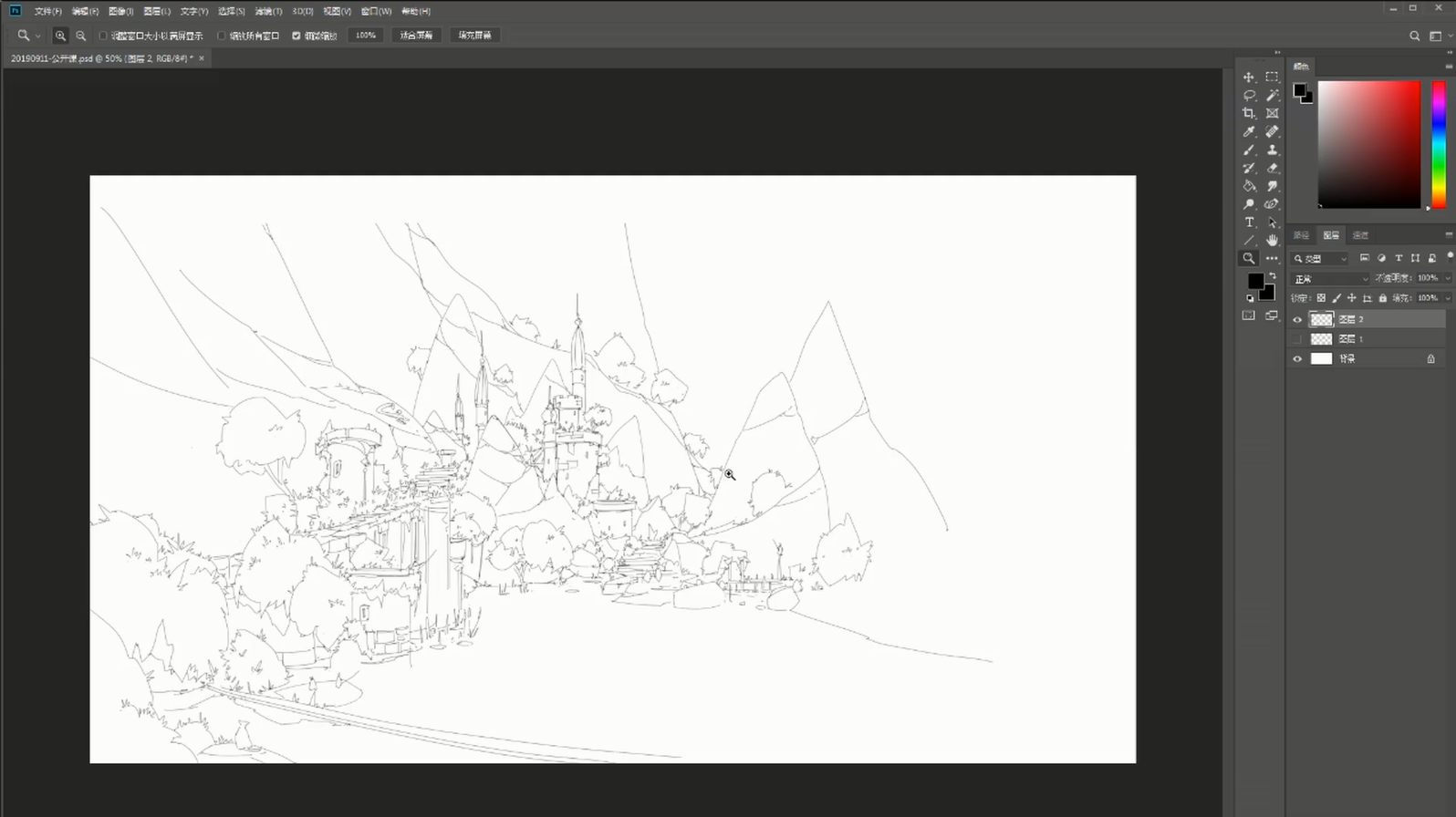Choose the Zoom Out magnifier mode

pos(81,36)
